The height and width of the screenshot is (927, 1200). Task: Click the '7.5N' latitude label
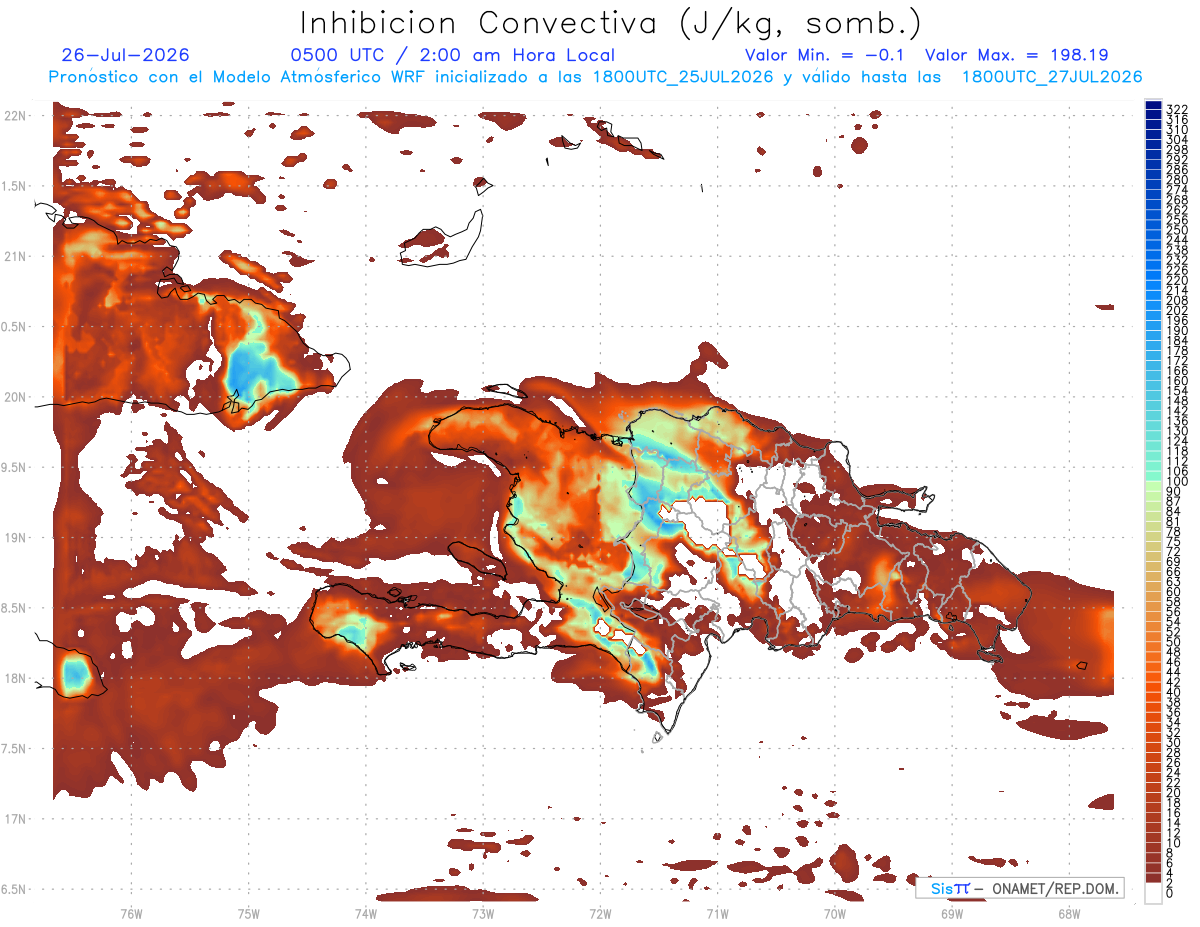pyautogui.click(x=14, y=748)
